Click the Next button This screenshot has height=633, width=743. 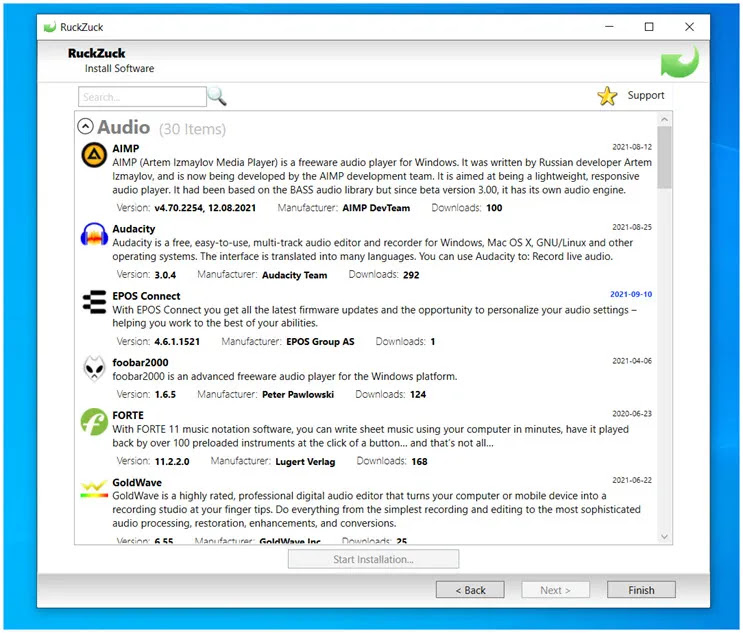point(555,590)
